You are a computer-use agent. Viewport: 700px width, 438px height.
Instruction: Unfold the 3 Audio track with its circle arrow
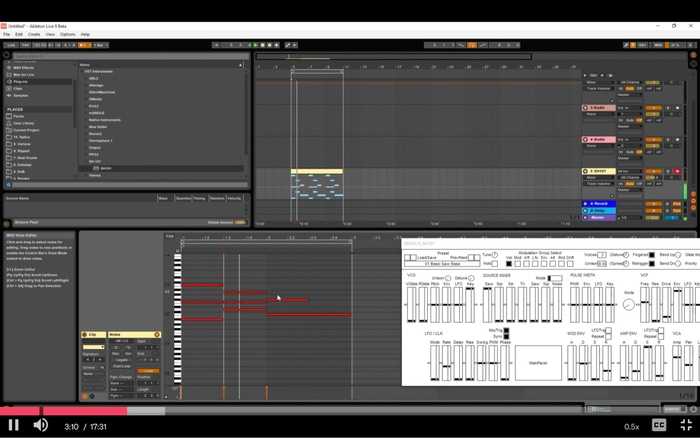585,108
